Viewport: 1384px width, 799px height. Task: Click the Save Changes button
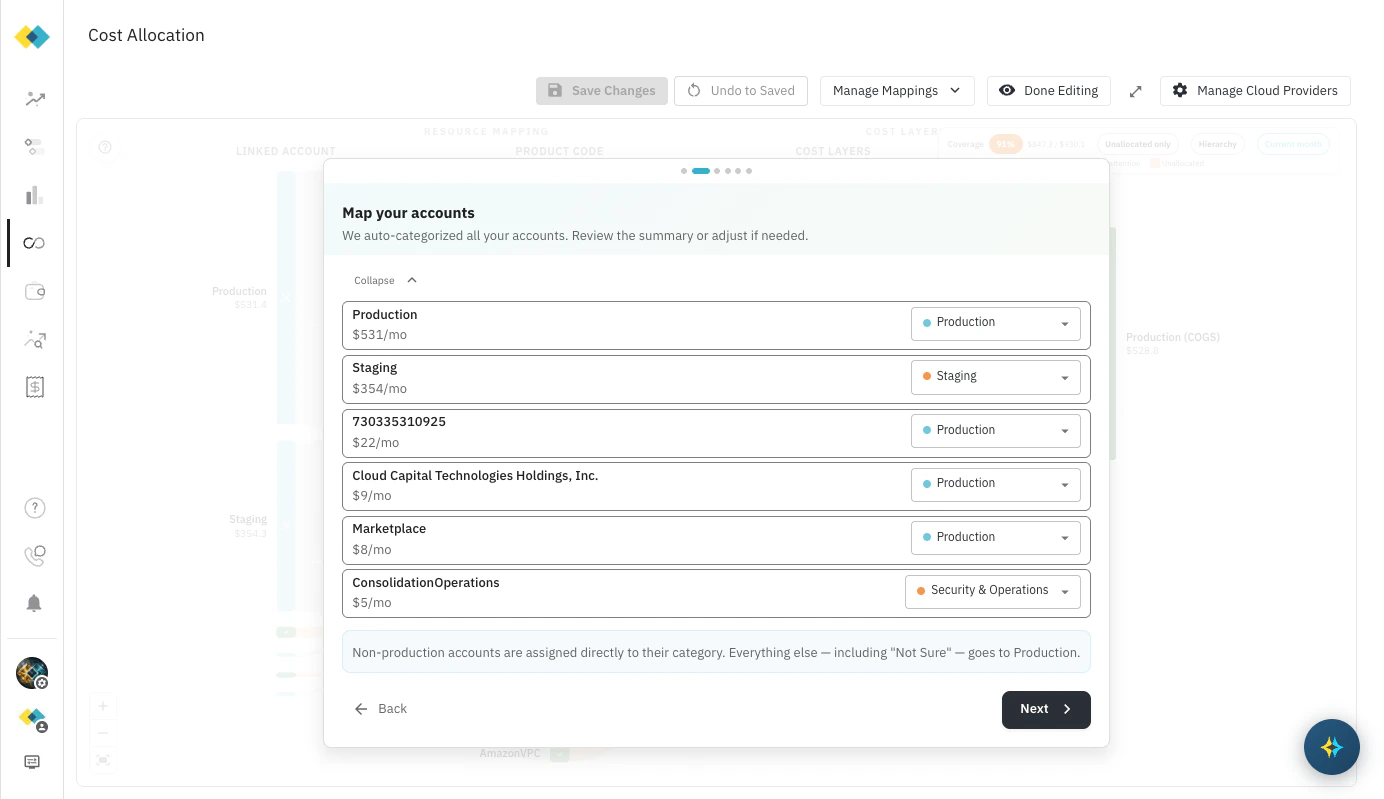[x=602, y=90]
